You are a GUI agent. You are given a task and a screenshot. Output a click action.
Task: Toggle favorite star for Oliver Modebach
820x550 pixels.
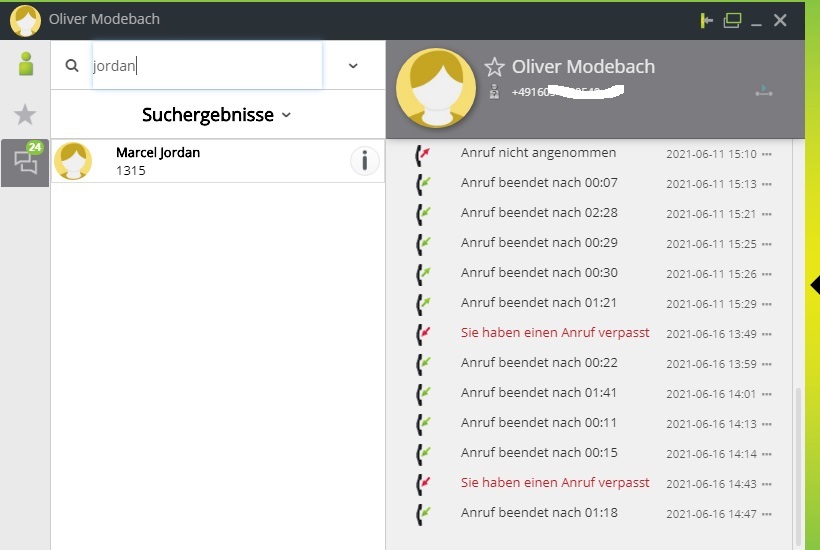(495, 67)
